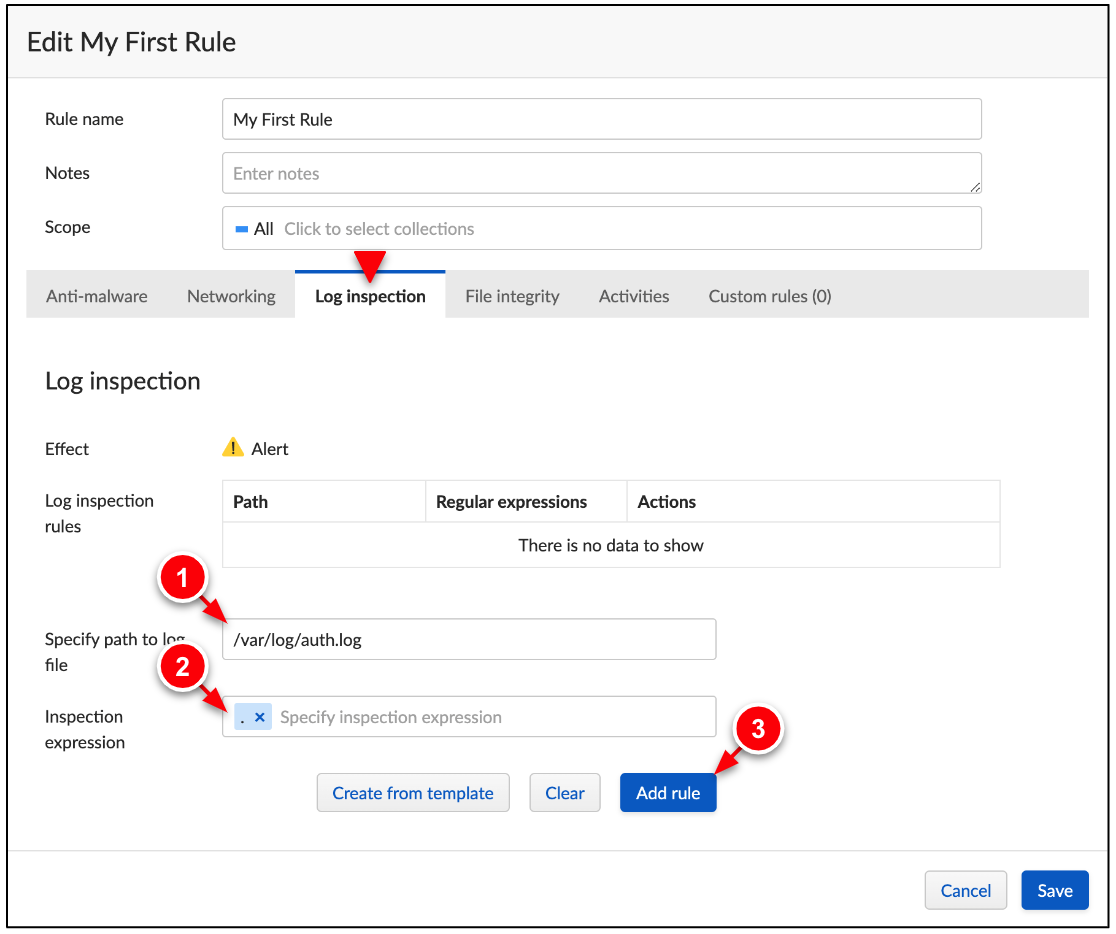1116x934 pixels.
Task: Click the Enter notes text area
Action: pyautogui.click(x=600, y=173)
